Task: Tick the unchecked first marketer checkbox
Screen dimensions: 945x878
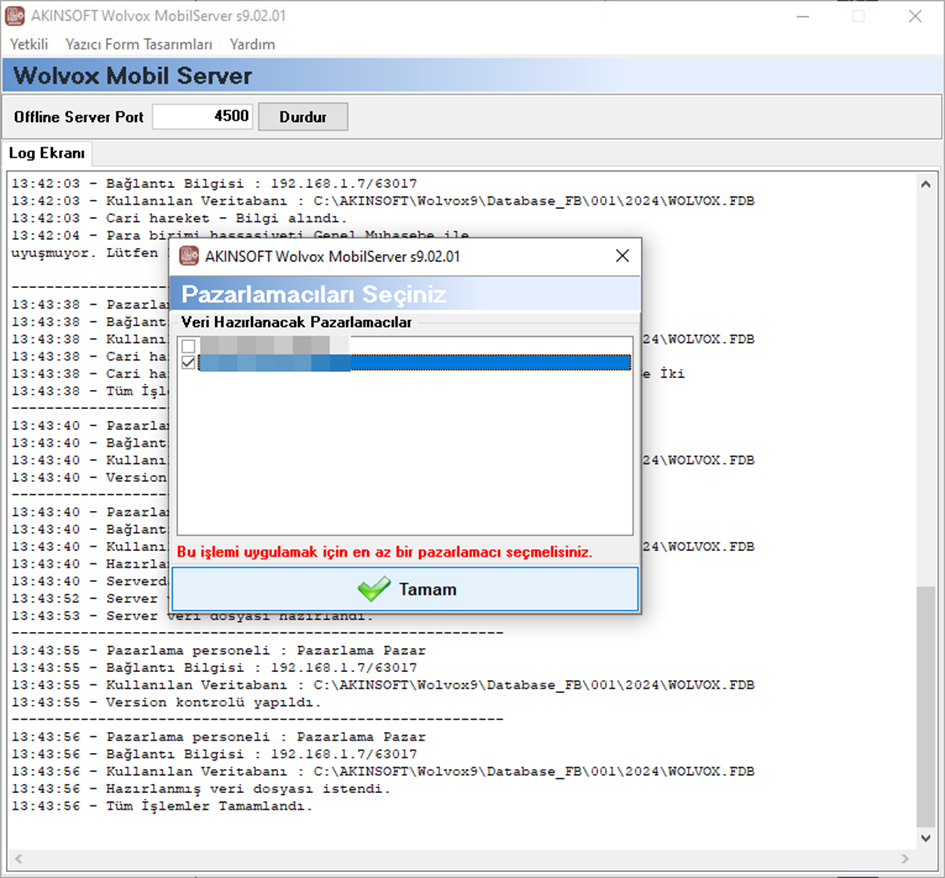Action: (189, 346)
